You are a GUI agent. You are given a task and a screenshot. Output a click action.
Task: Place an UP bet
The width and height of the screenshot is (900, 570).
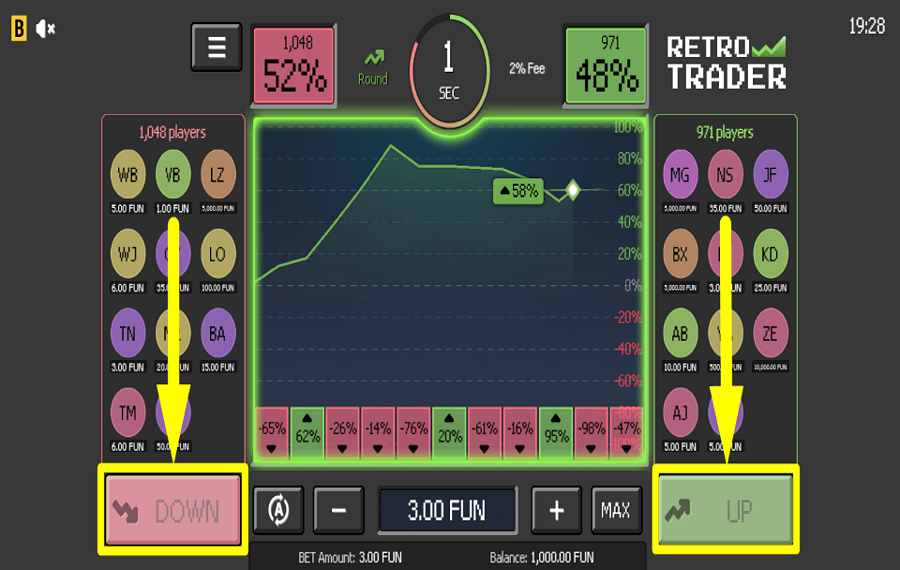[x=726, y=510]
